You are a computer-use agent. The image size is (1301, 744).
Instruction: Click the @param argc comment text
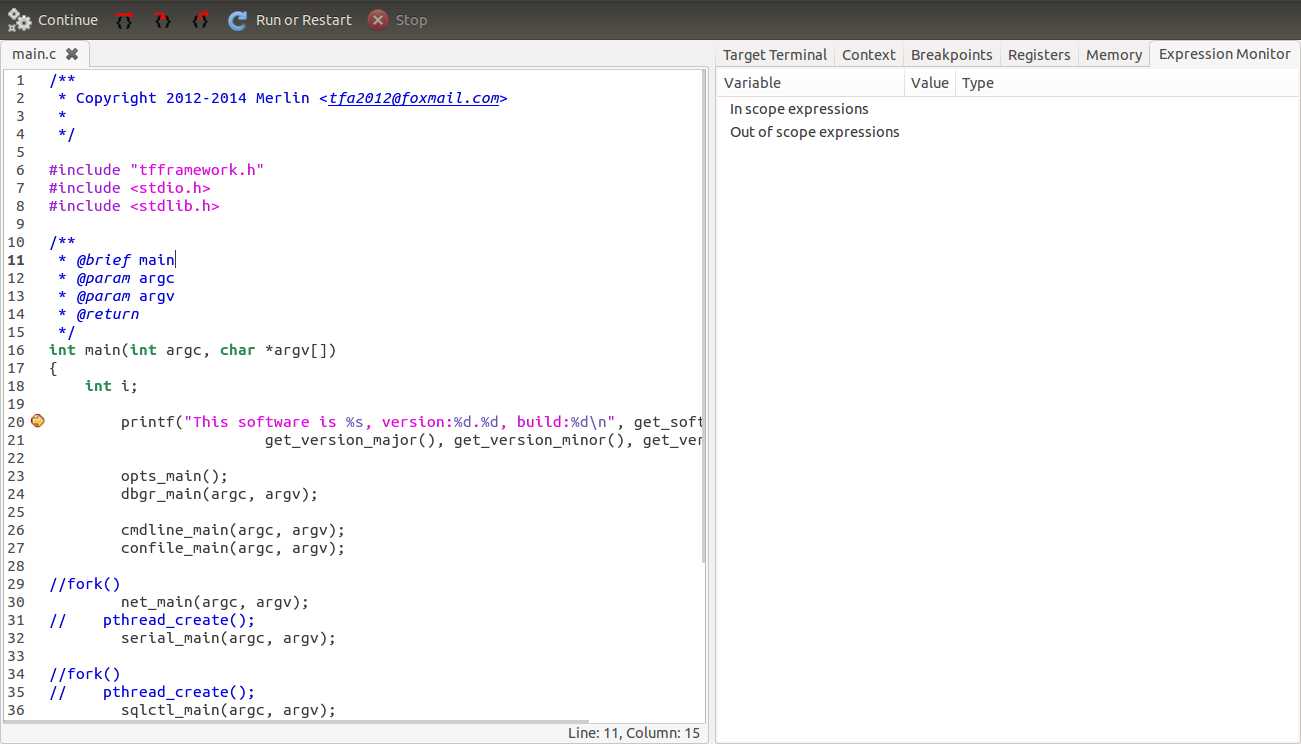point(125,278)
